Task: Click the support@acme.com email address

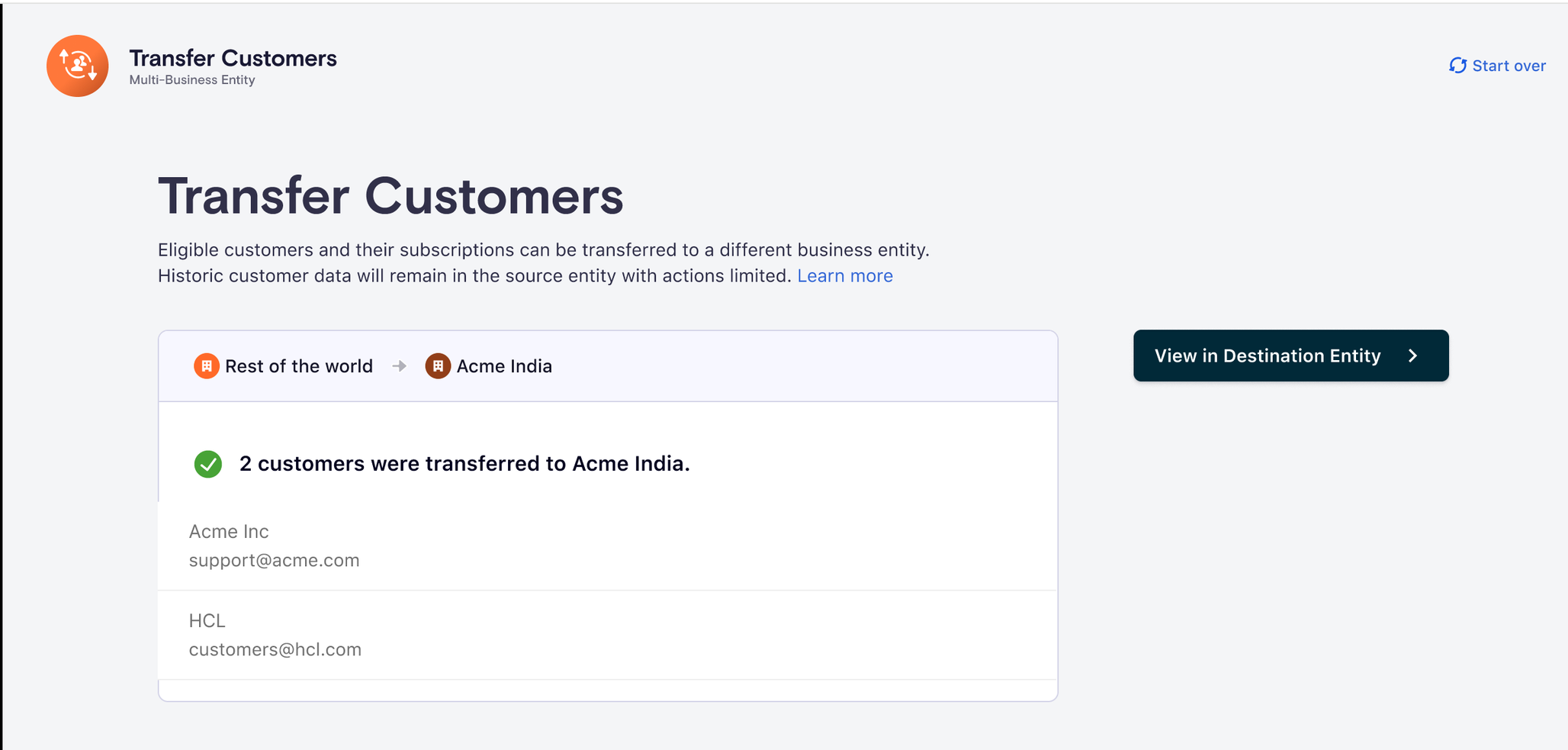Action: tap(274, 560)
